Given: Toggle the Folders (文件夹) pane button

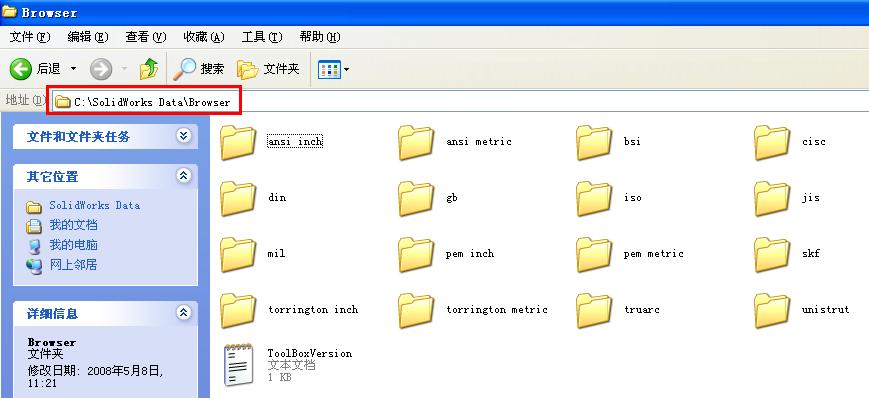Looking at the screenshot, I should pos(268,69).
